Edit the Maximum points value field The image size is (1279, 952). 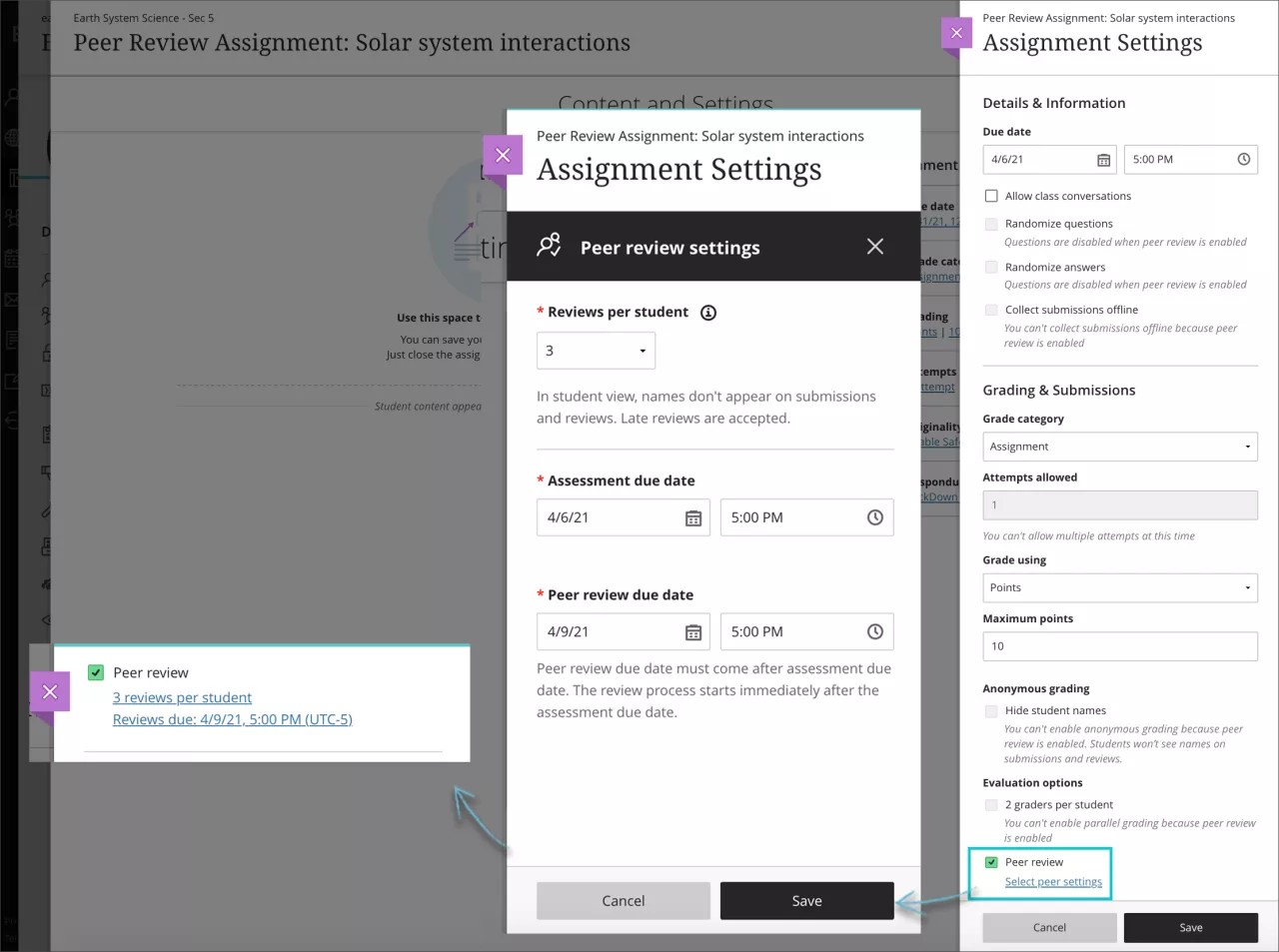click(1119, 646)
